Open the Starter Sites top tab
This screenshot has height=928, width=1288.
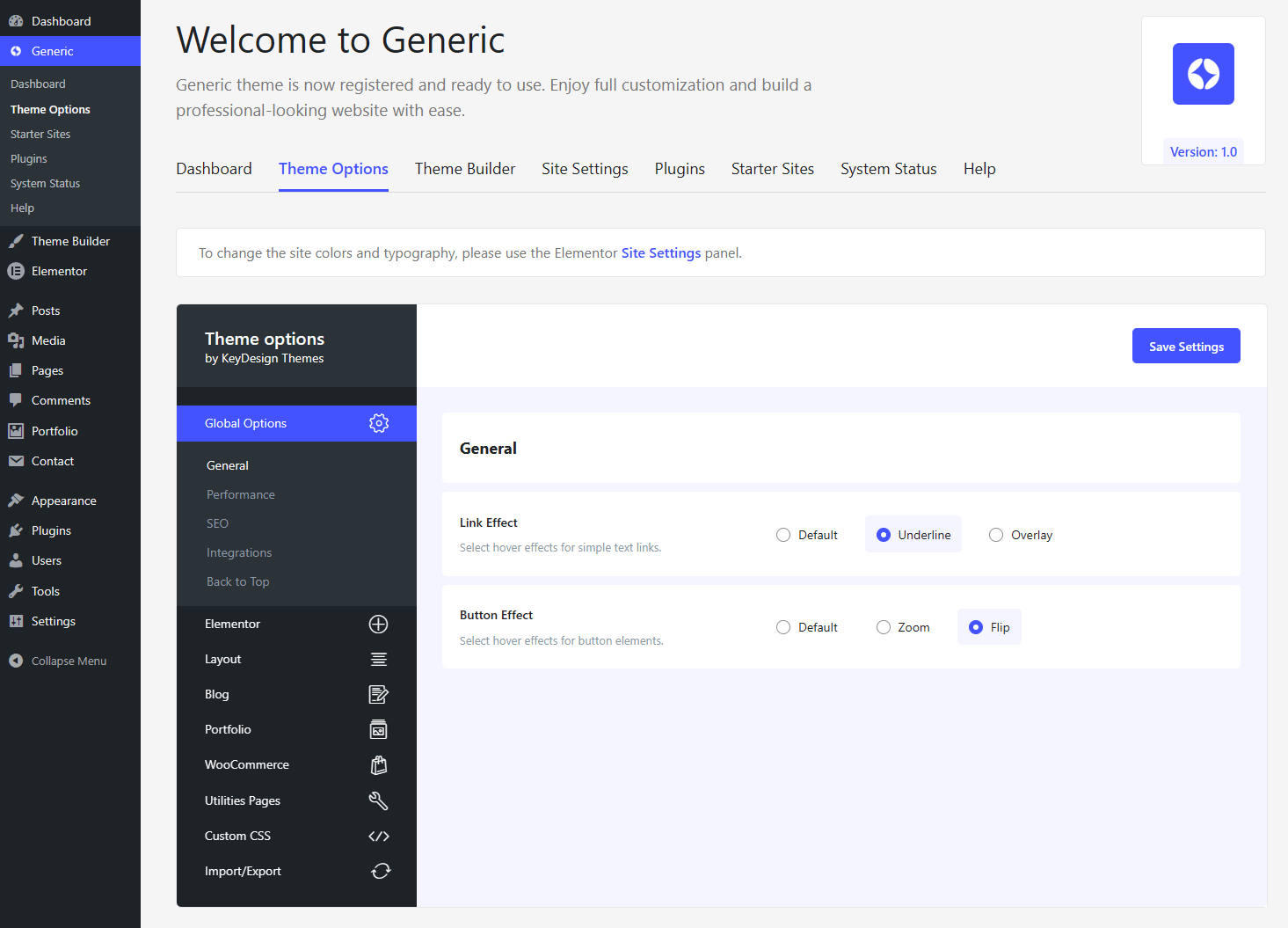[x=773, y=169]
